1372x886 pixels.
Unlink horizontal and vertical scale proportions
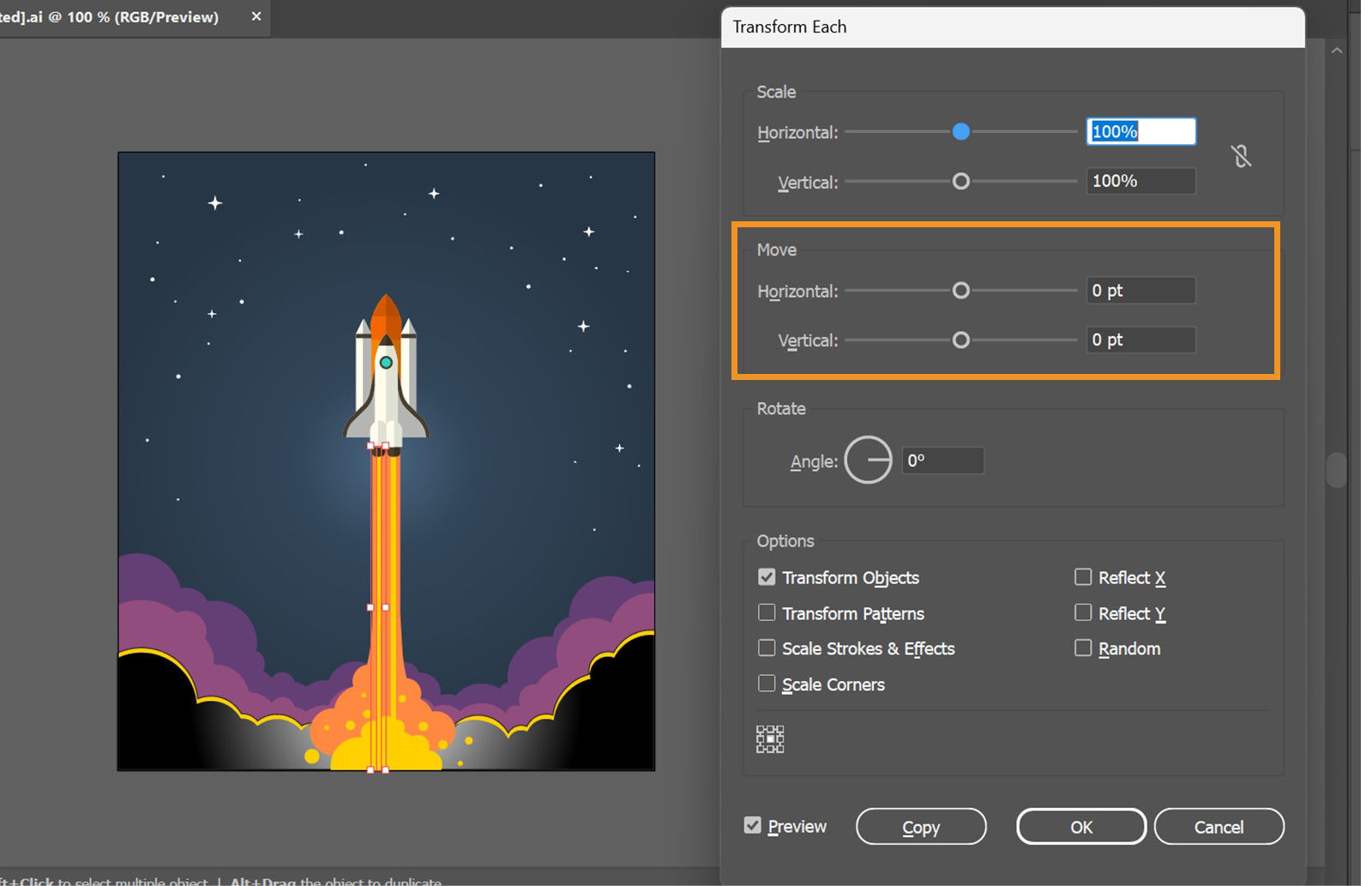(1242, 155)
